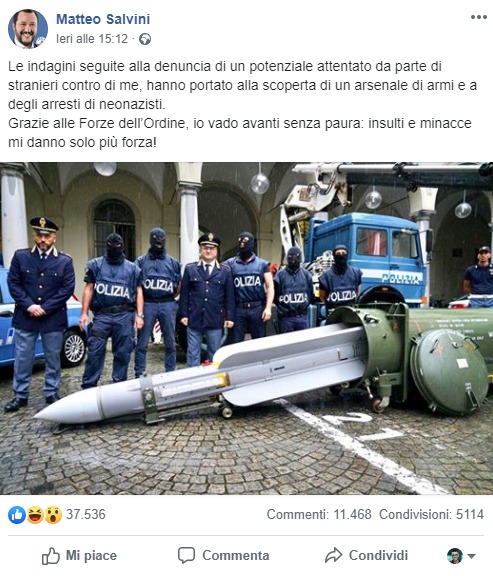Open the three-dot post options menu
493x576 pixels.
point(479,17)
